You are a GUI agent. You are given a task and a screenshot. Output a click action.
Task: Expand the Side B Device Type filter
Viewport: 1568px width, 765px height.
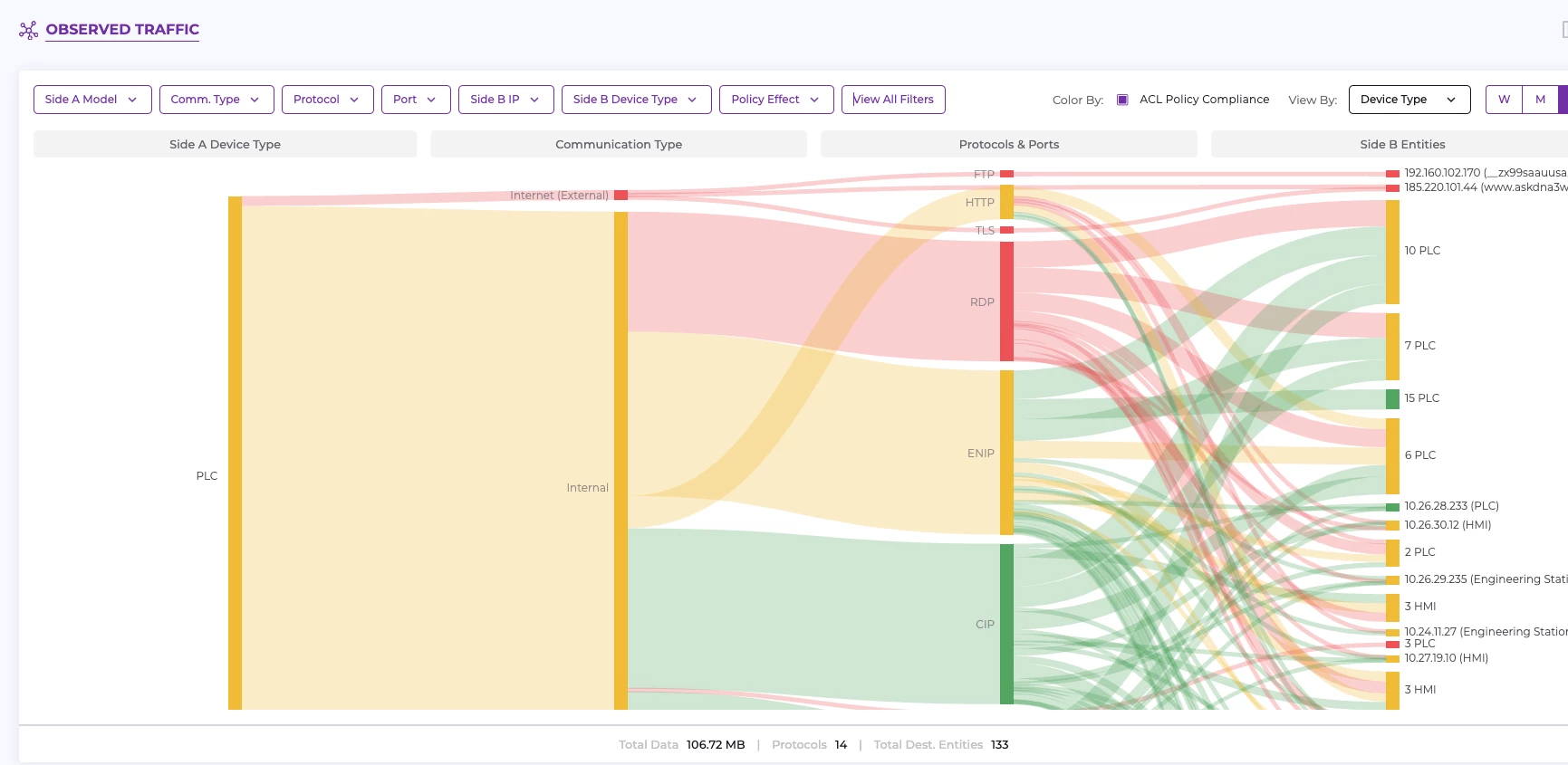(636, 100)
